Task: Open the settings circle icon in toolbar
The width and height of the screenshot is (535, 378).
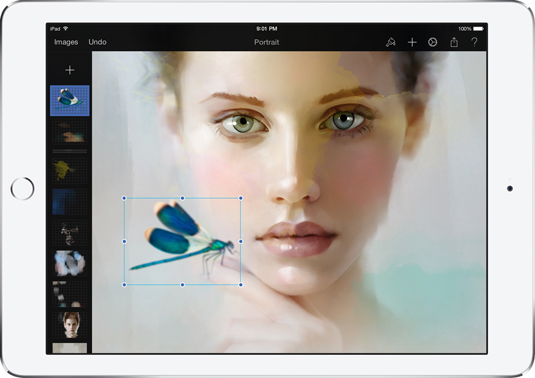Action: point(433,42)
